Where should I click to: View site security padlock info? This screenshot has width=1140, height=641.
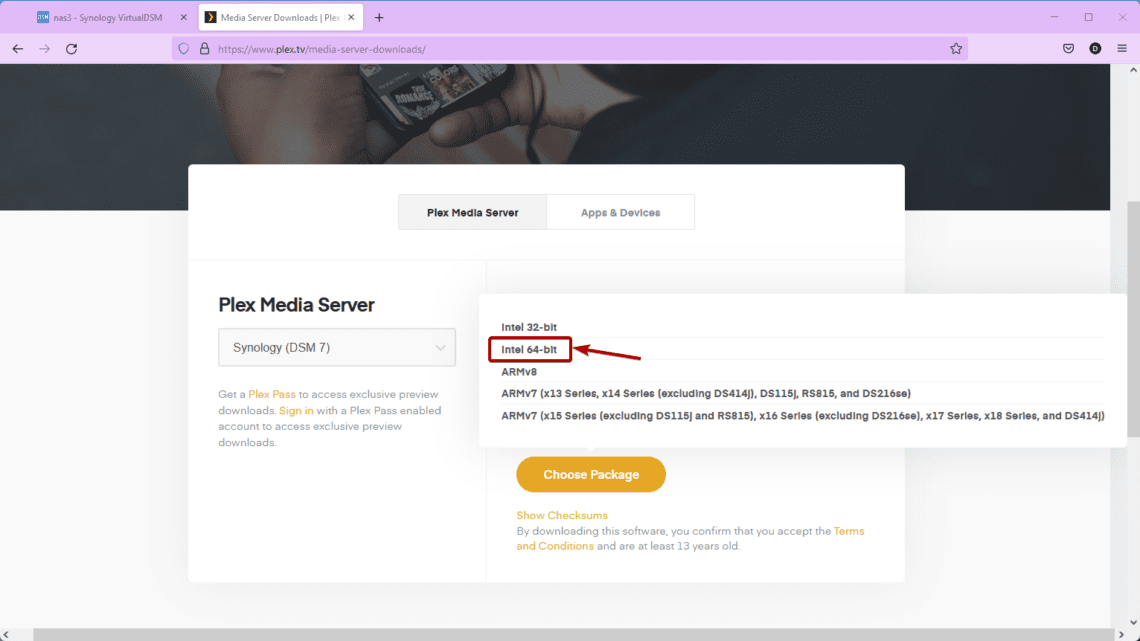pyautogui.click(x=204, y=49)
